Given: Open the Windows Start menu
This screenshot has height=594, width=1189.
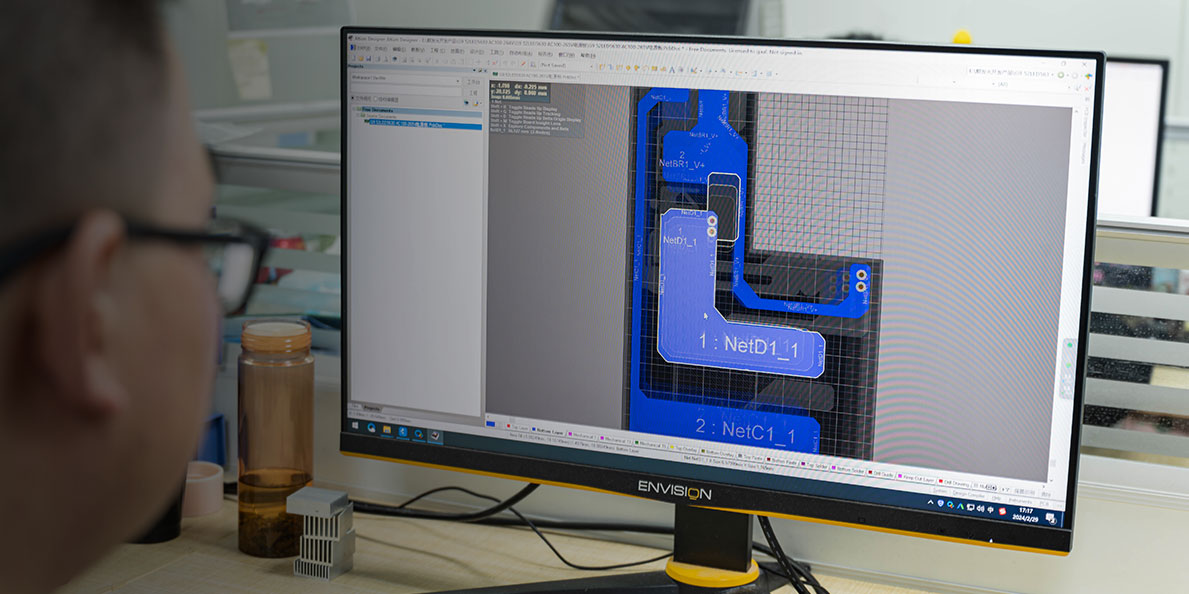Looking at the screenshot, I should (354, 426).
